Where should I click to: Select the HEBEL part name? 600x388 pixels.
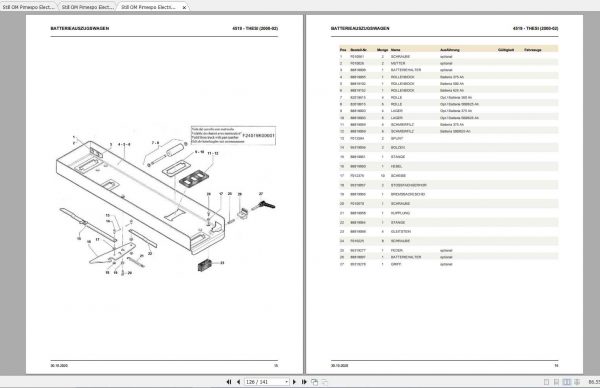[x=396, y=166]
